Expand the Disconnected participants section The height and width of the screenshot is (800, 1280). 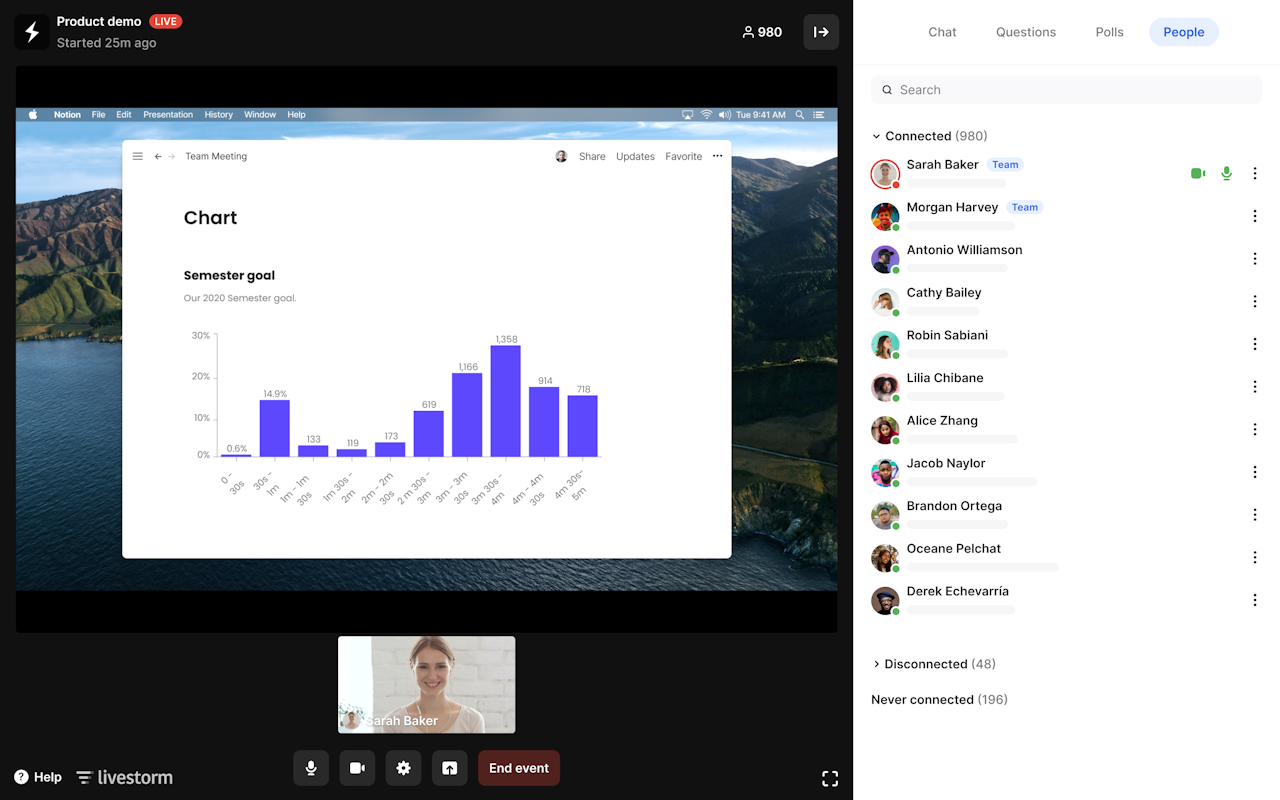(877, 664)
